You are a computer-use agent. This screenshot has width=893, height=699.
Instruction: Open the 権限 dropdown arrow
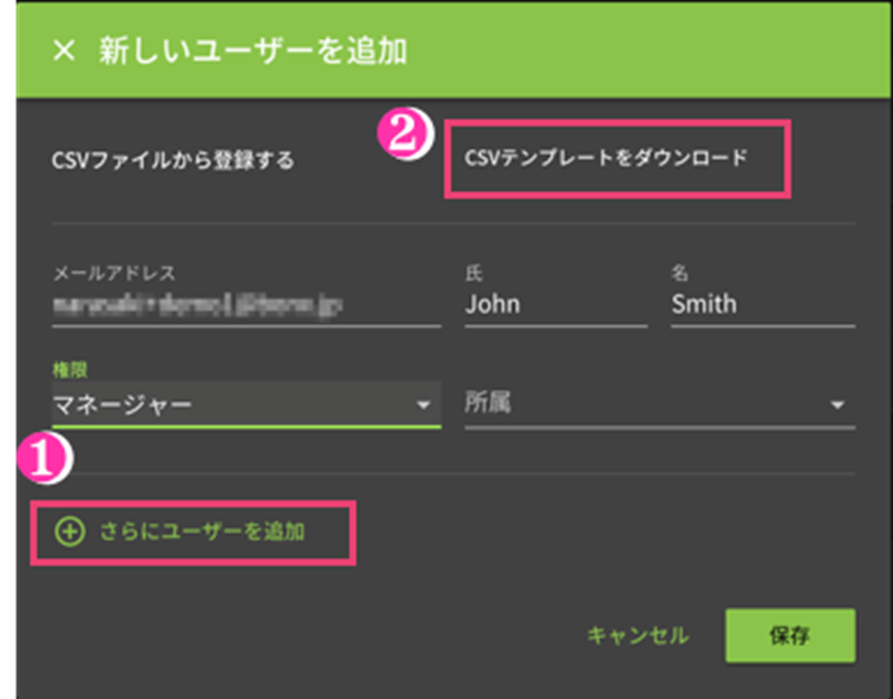[x=423, y=405]
